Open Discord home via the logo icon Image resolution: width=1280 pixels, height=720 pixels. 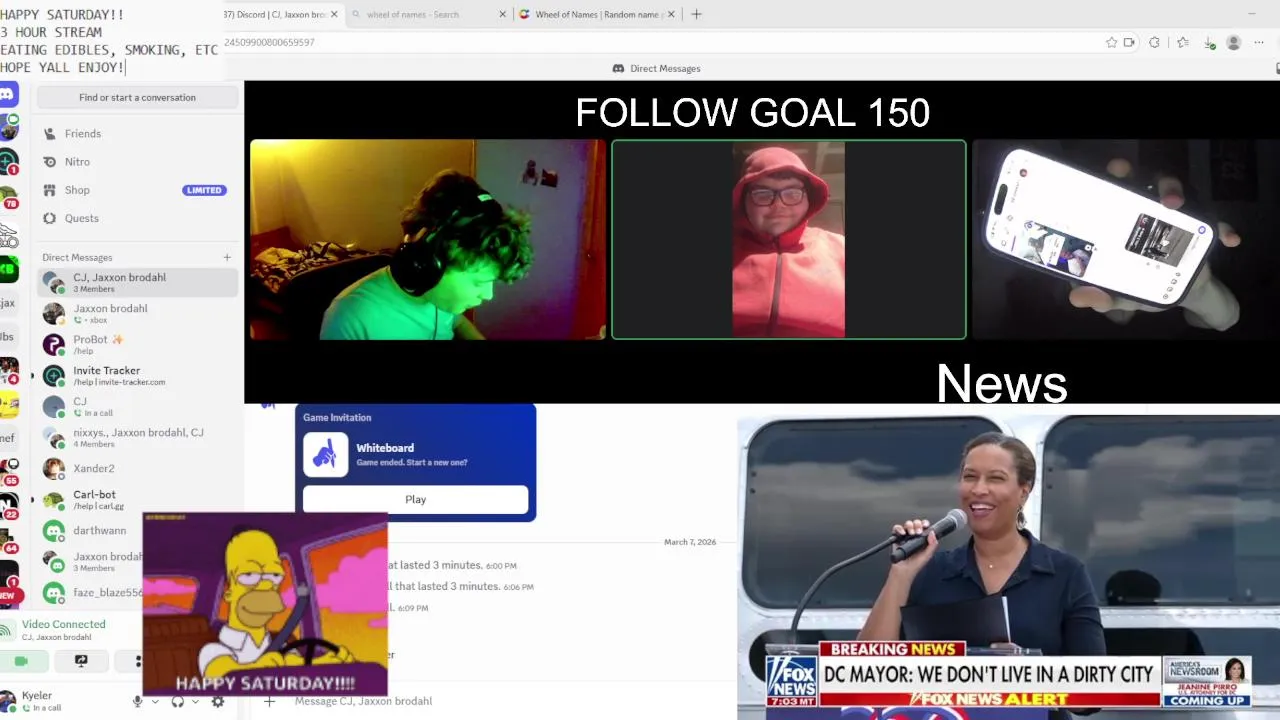click(x=7, y=95)
